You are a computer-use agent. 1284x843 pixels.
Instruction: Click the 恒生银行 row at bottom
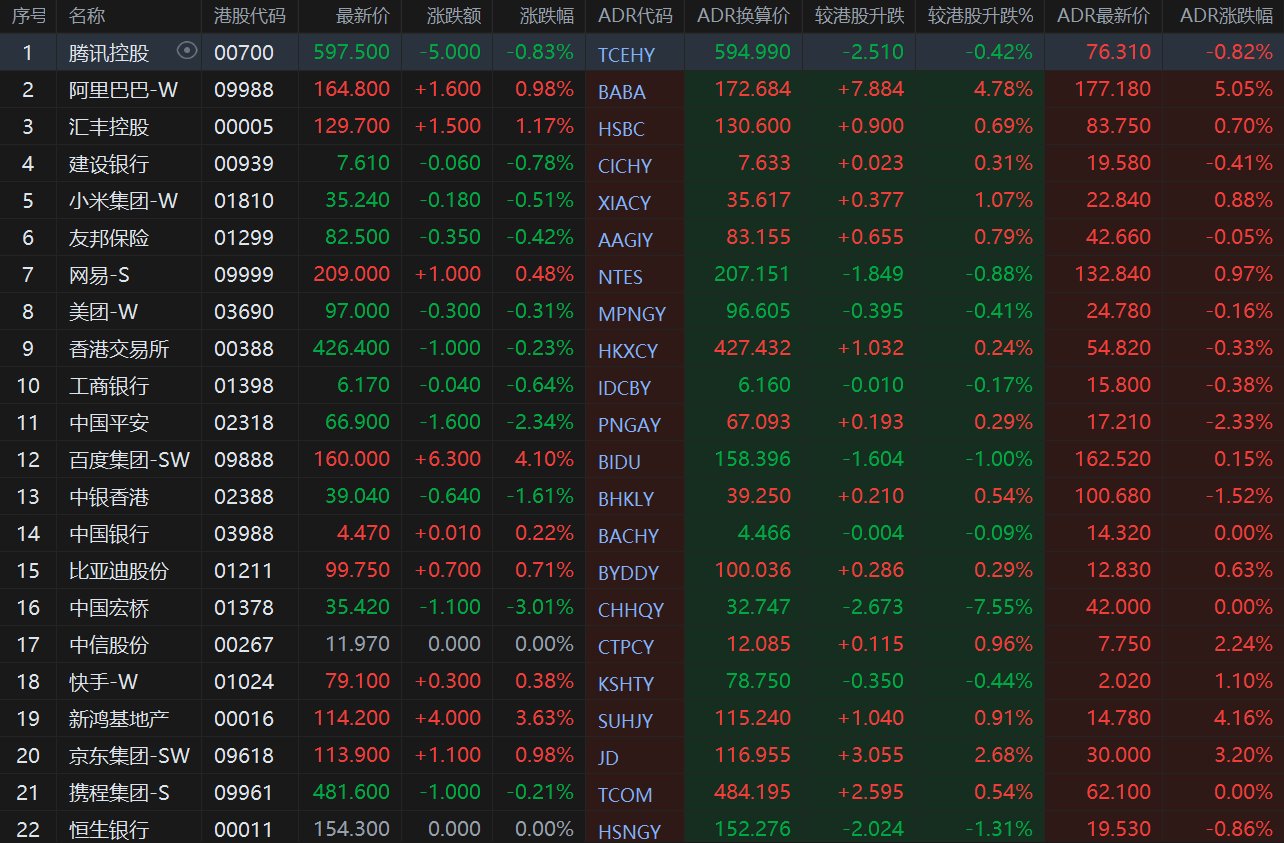tap(109, 829)
